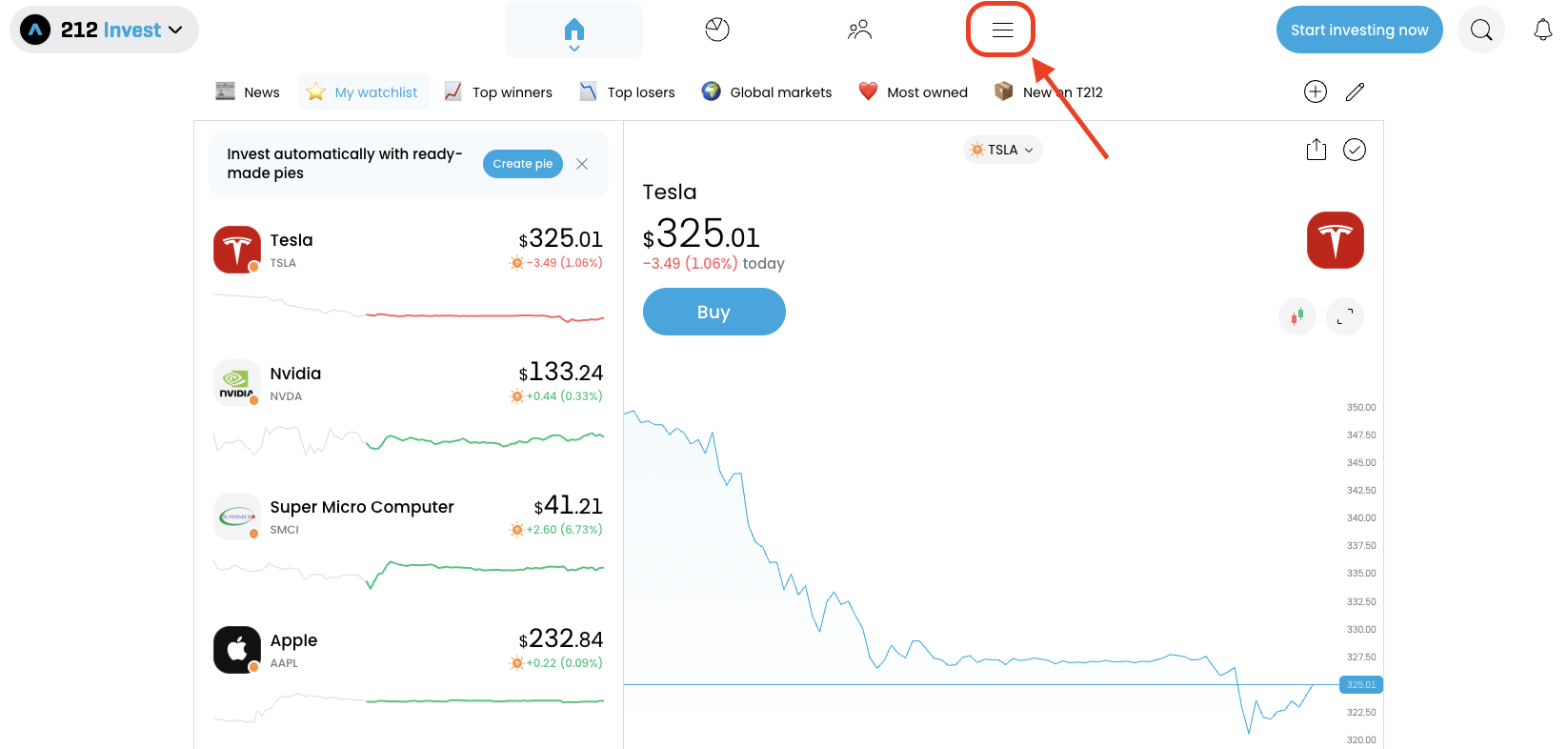The image size is (1568, 749).
Task: Expand the home tab chevron
Action: (573, 48)
